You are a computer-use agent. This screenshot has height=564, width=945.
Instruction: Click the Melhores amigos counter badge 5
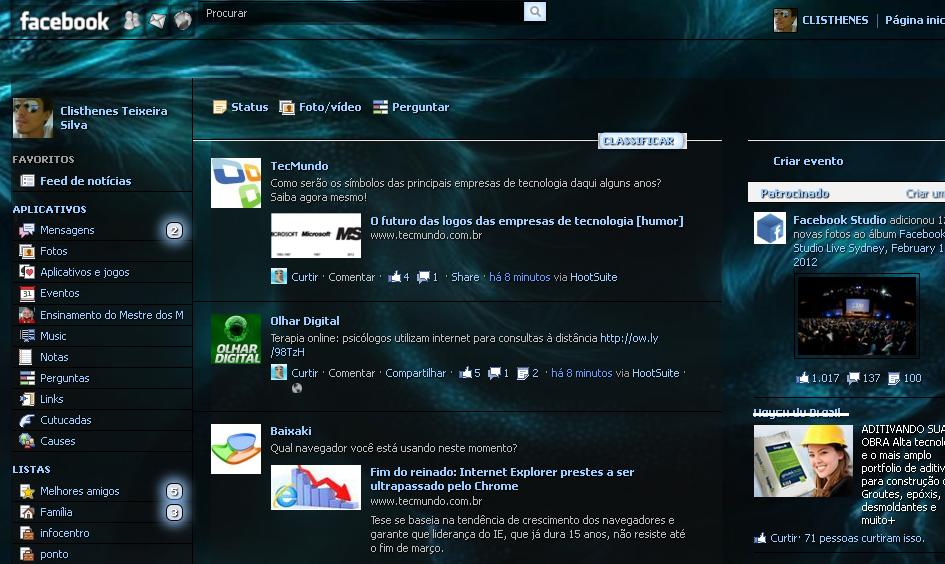click(174, 492)
